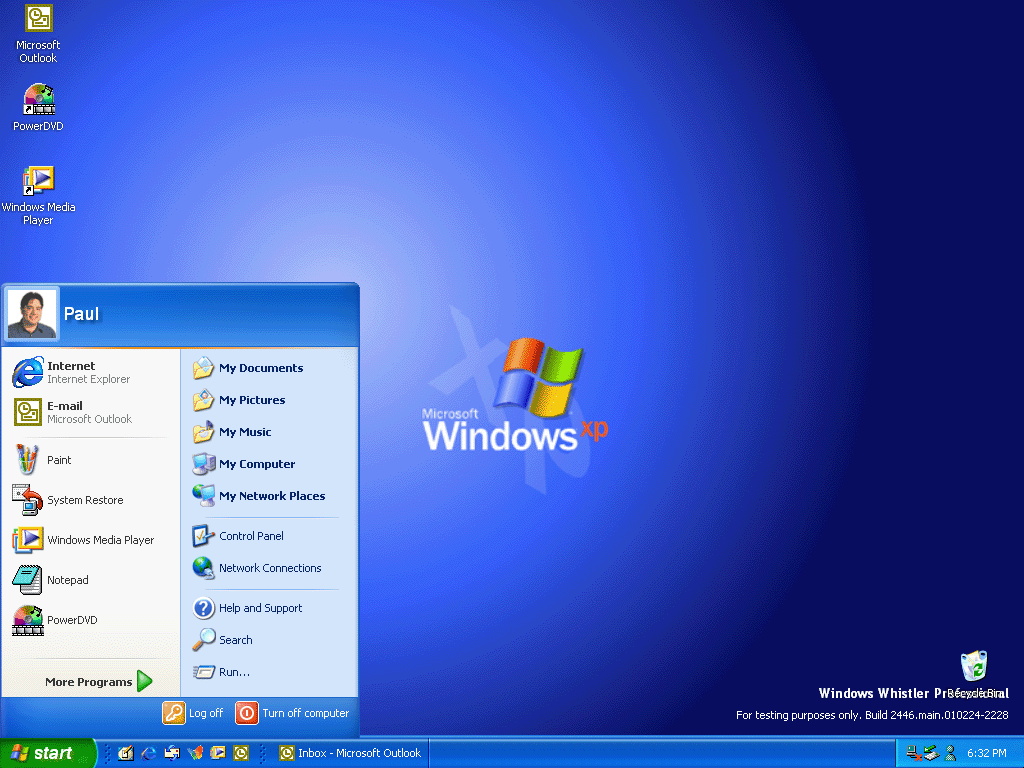Screen dimensions: 1024x768
Task: Switch to Inbox - Microsoft Outlook taskbar button
Action: point(351,753)
